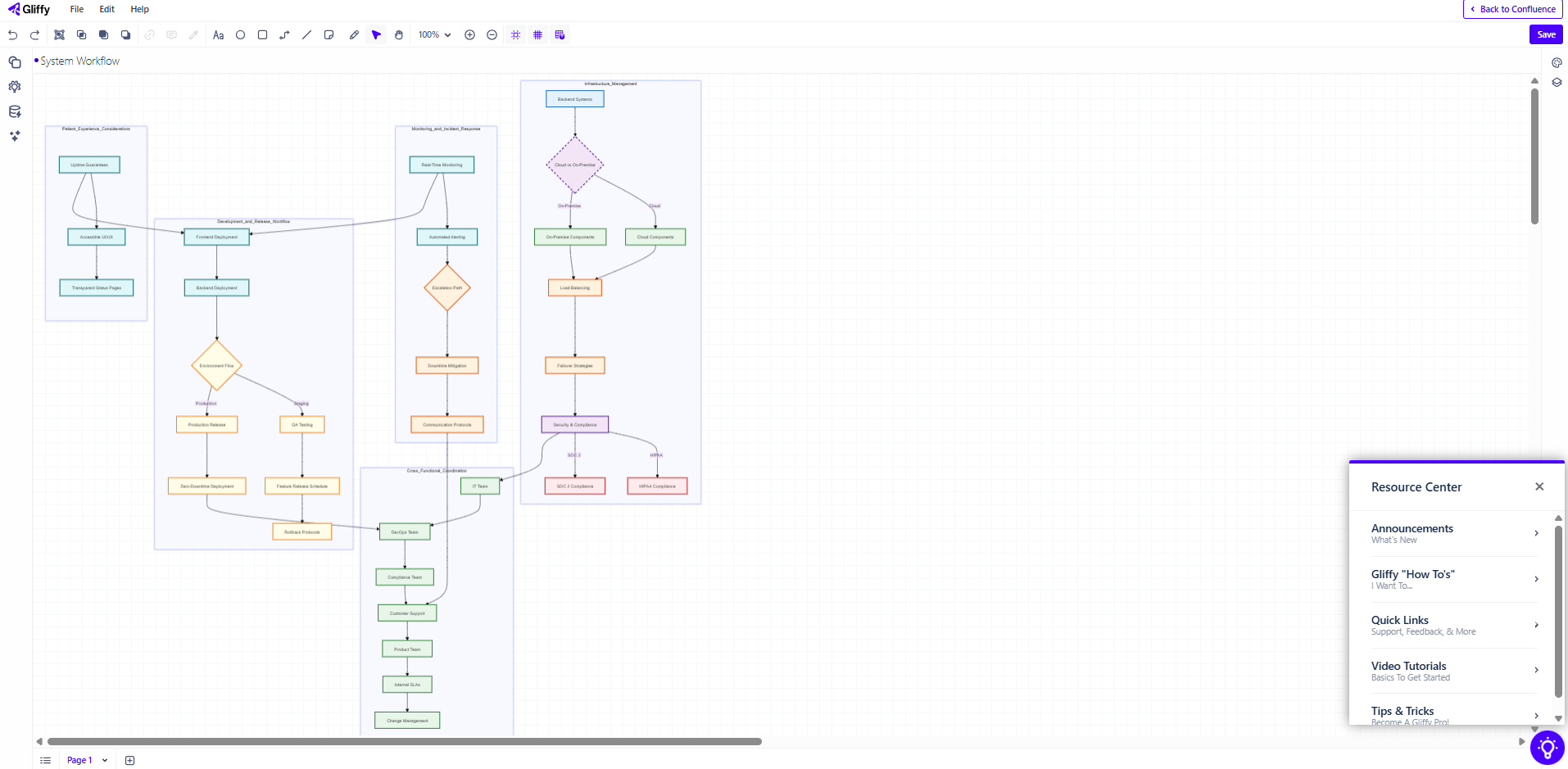Select the Escalation Path diamond
This screenshot has height=769, width=1568.
coord(447,287)
